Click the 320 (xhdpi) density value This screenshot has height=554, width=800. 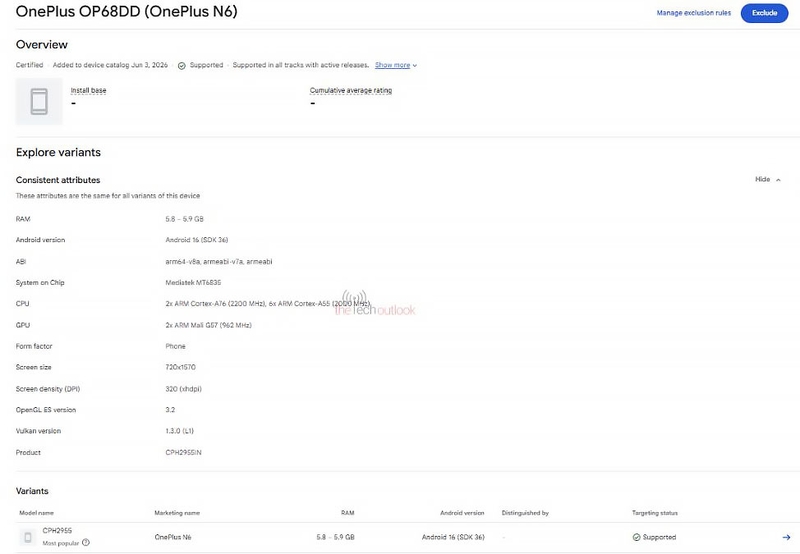[x=183, y=389]
